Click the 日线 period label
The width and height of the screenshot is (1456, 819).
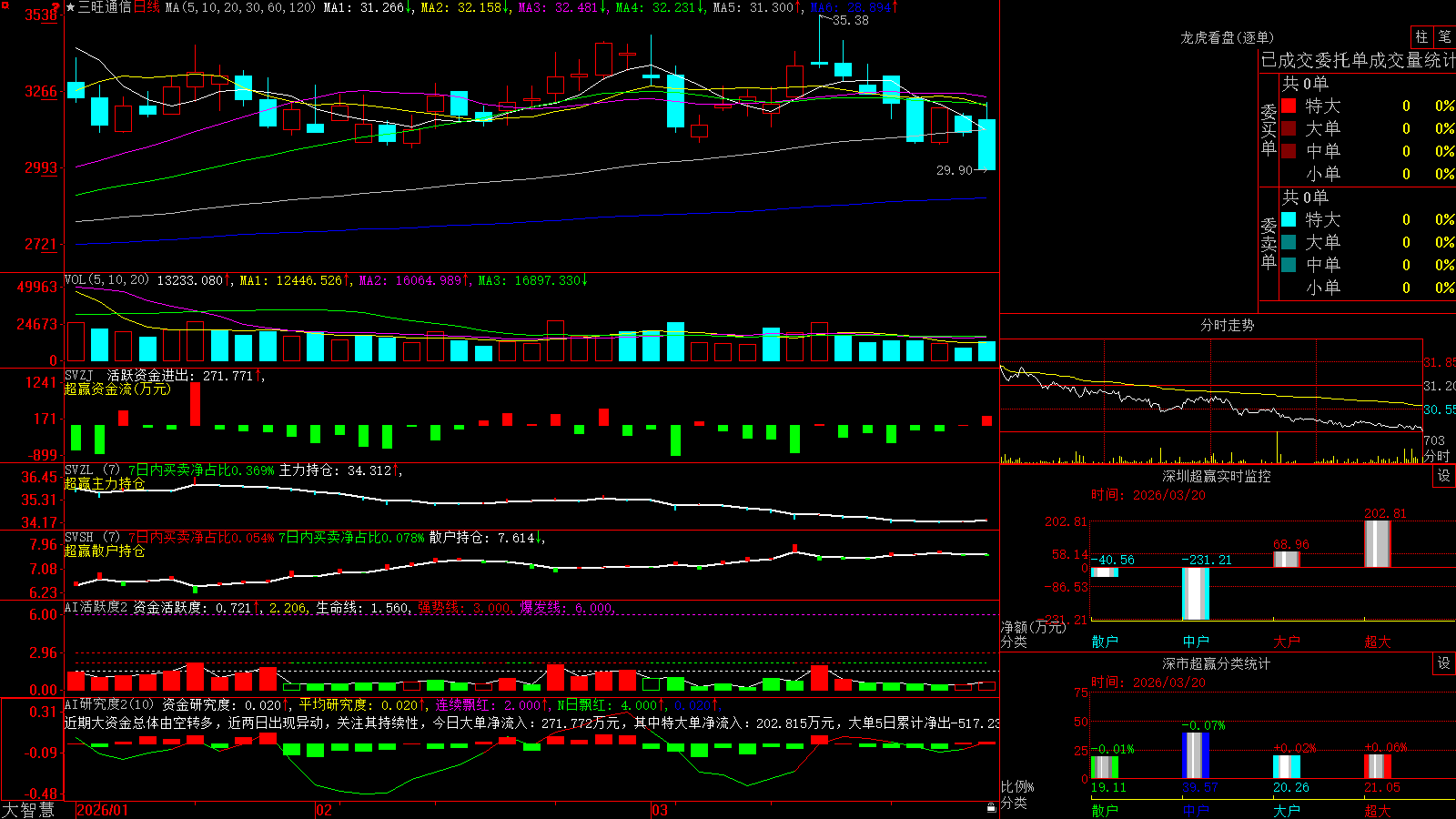coord(147,7)
